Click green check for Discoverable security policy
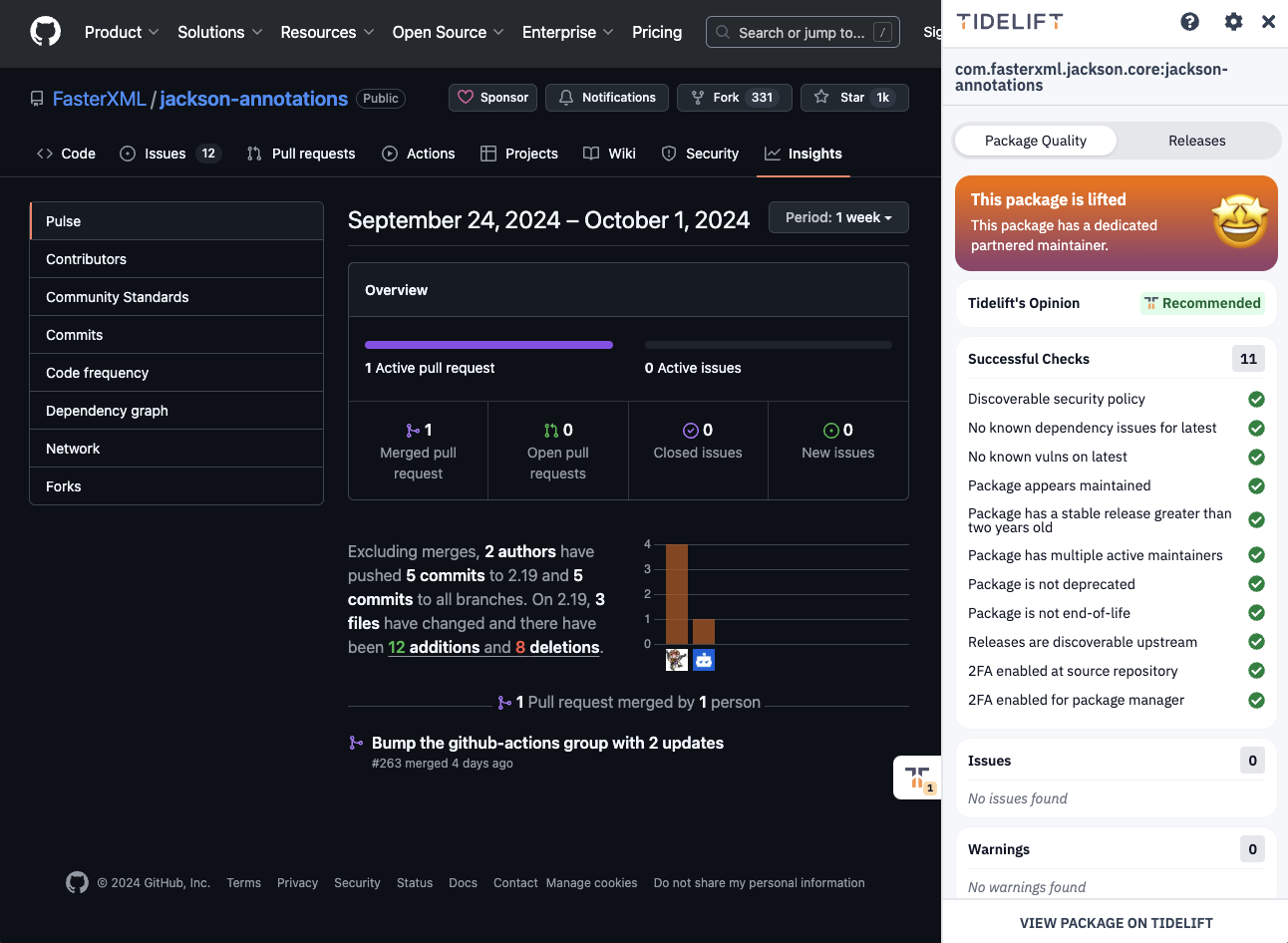This screenshot has height=943, width=1288. click(x=1256, y=399)
